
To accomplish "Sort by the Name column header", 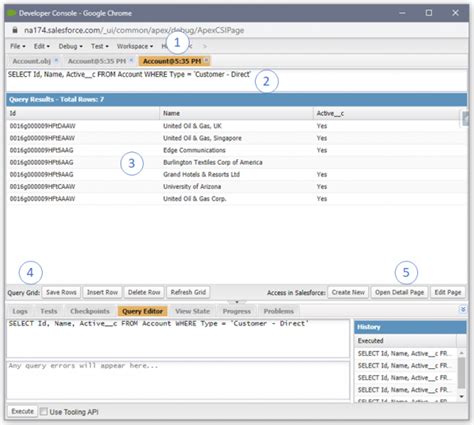I will [236, 113].
